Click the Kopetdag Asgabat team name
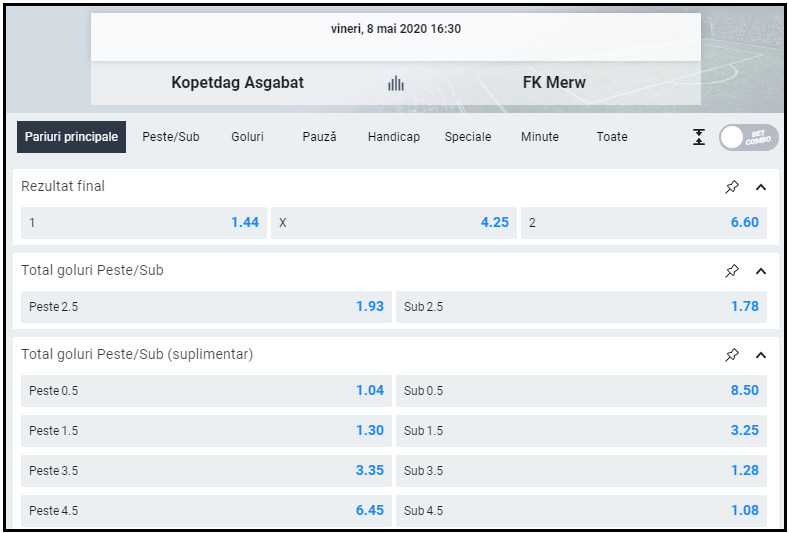This screenshot has height=533, width=789. (237, 83)
